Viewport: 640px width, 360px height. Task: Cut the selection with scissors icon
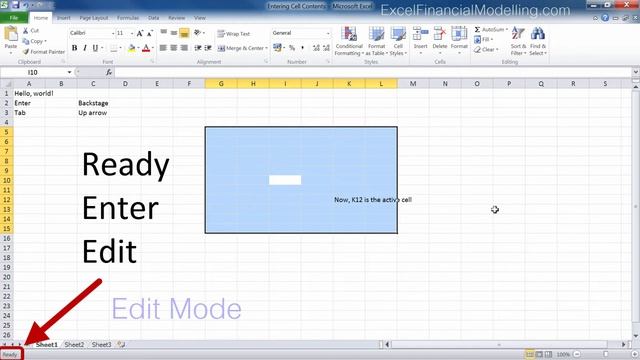coord(26,31)
